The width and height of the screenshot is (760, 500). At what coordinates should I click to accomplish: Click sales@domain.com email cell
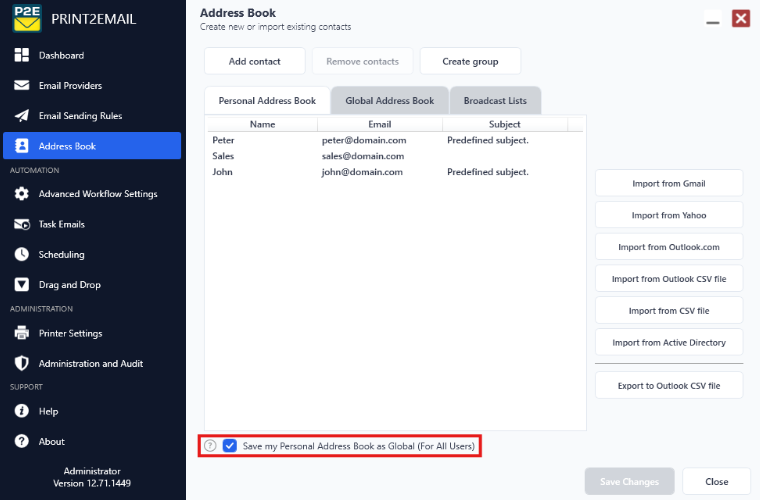pos(363,156)
